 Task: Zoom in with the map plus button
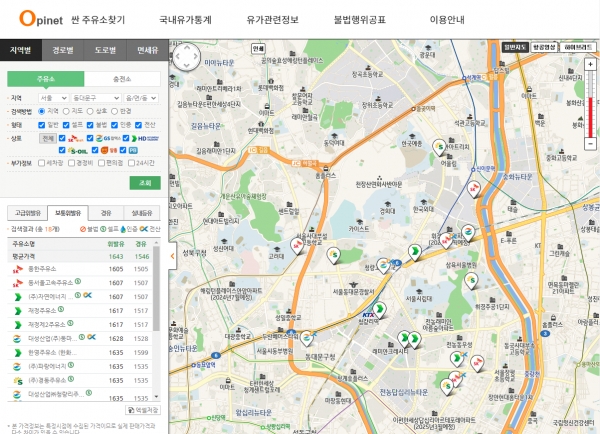click(590, 64)
